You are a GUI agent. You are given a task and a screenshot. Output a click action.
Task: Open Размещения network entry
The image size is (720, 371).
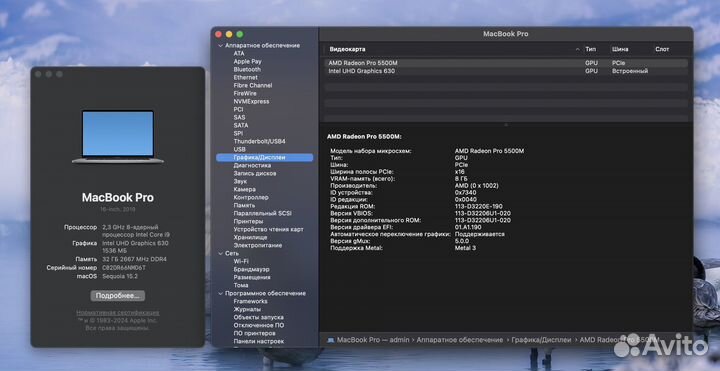pyautogui.click(x=252, y=277)
